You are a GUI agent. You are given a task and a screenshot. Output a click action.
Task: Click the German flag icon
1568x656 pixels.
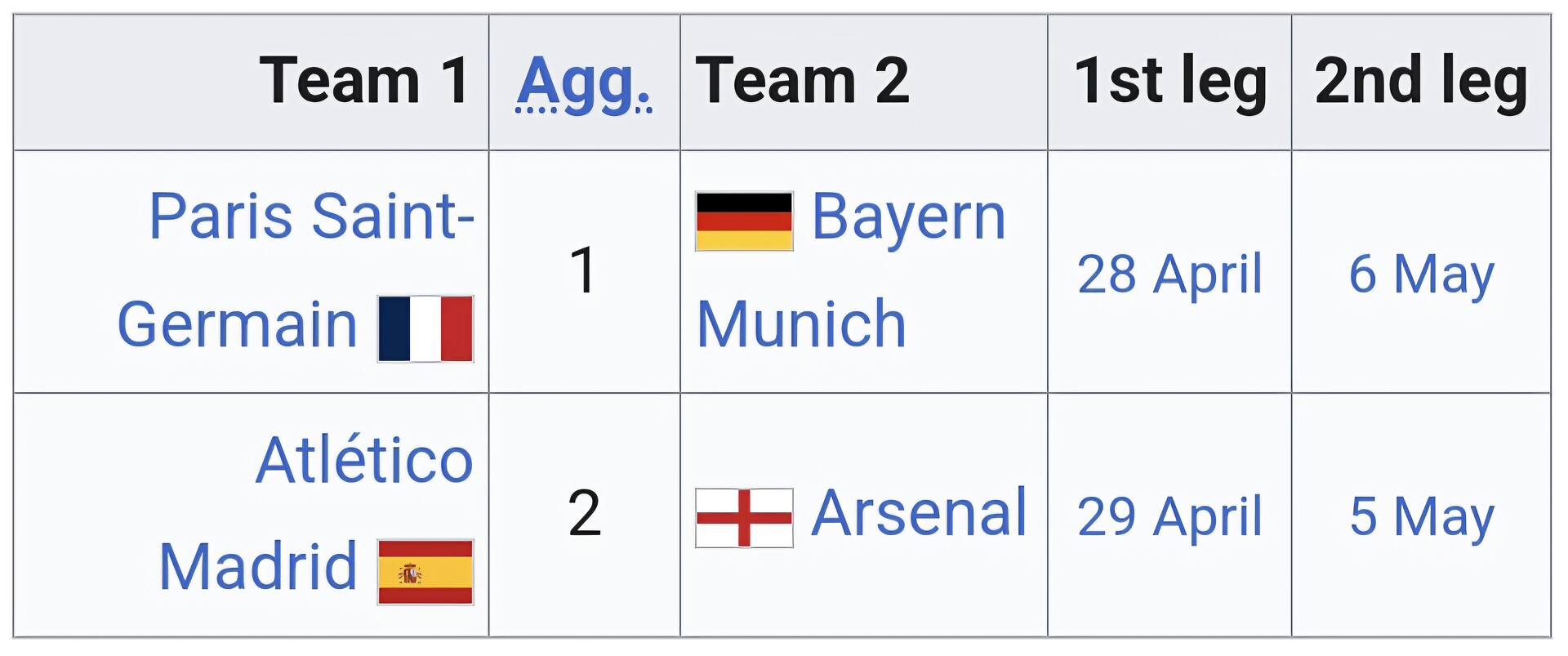743,221
